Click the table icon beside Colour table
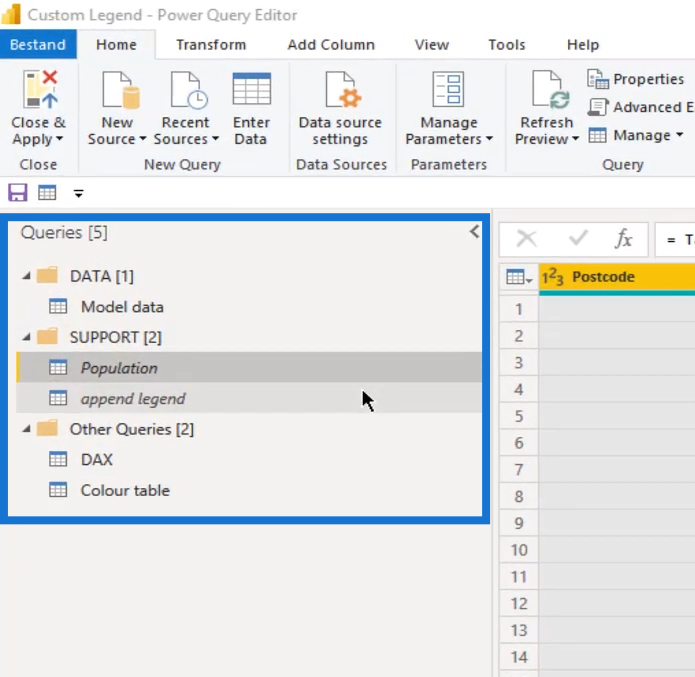Image resolution: width=695 pixels, height=677 pixels. point(58,490)
